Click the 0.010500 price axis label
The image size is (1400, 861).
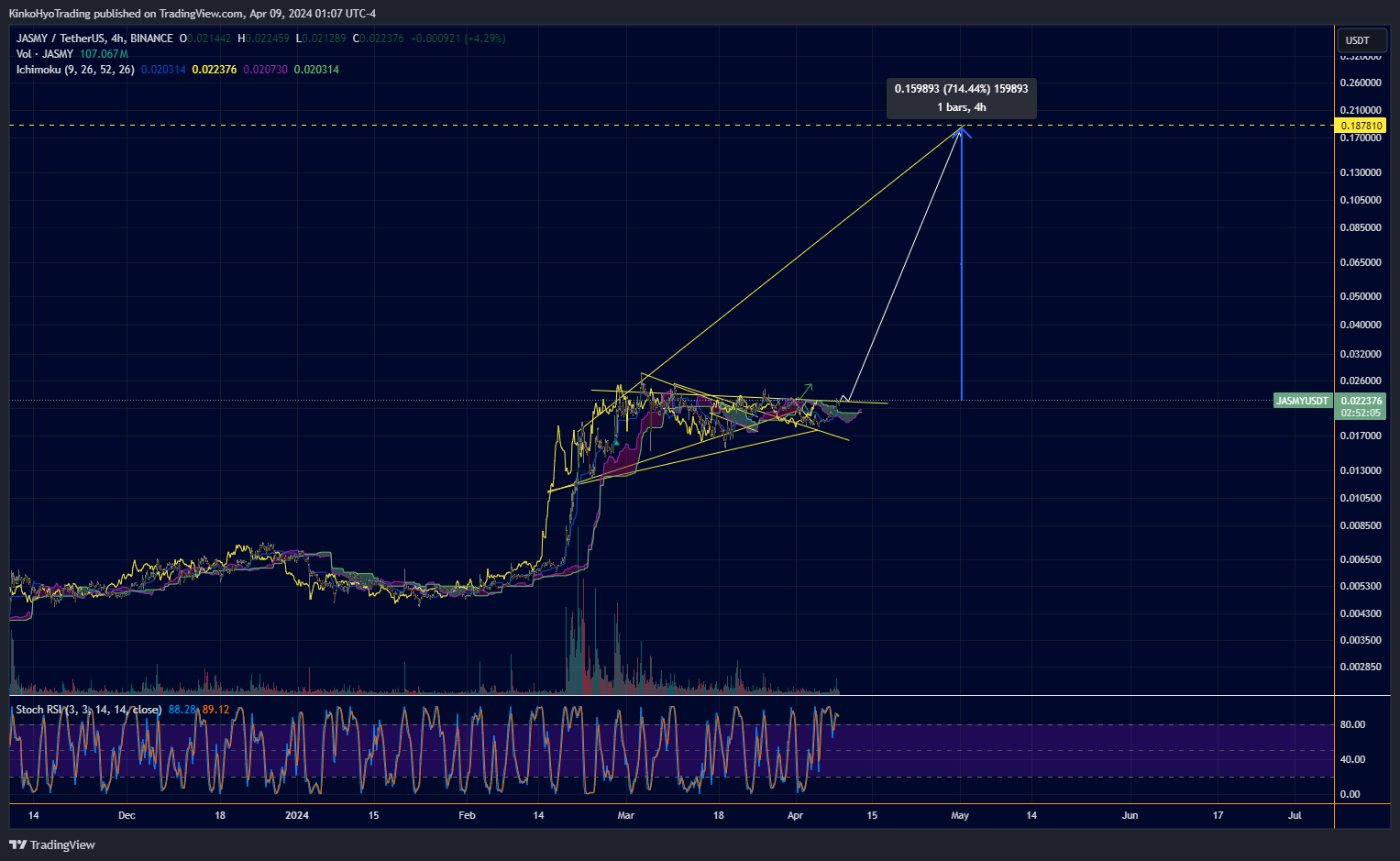coord(1361,498)
